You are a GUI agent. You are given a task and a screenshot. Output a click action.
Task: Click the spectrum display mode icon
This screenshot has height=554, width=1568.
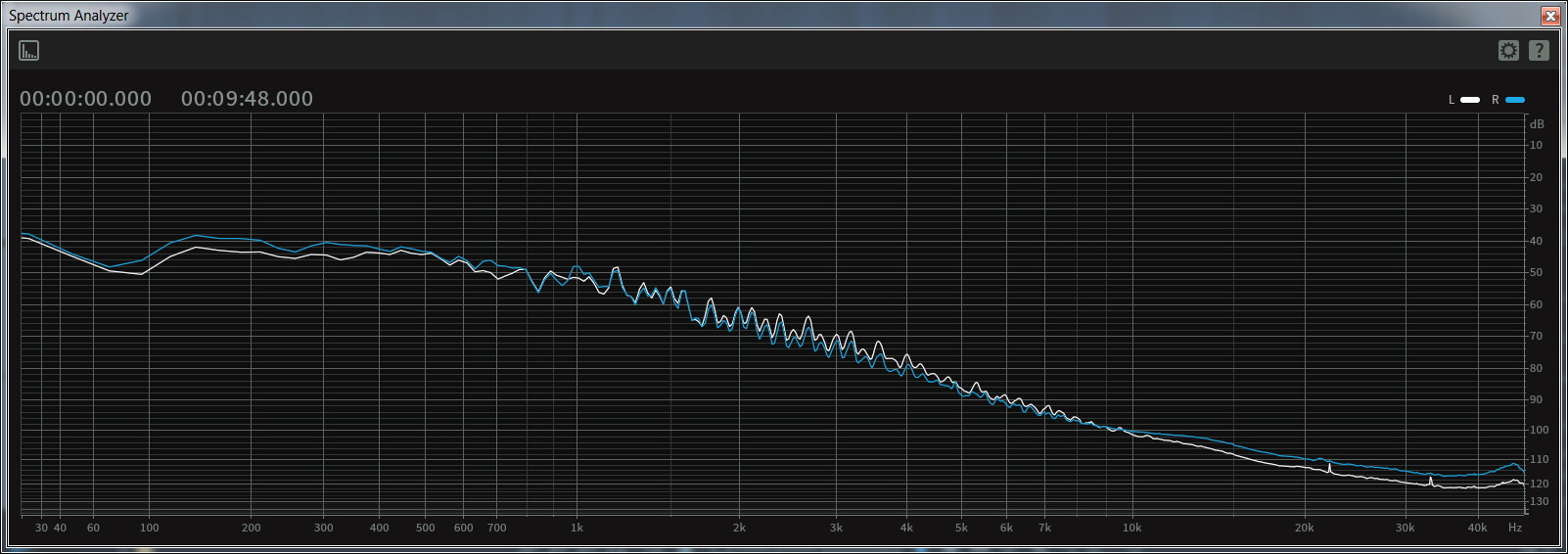(29, 51)
